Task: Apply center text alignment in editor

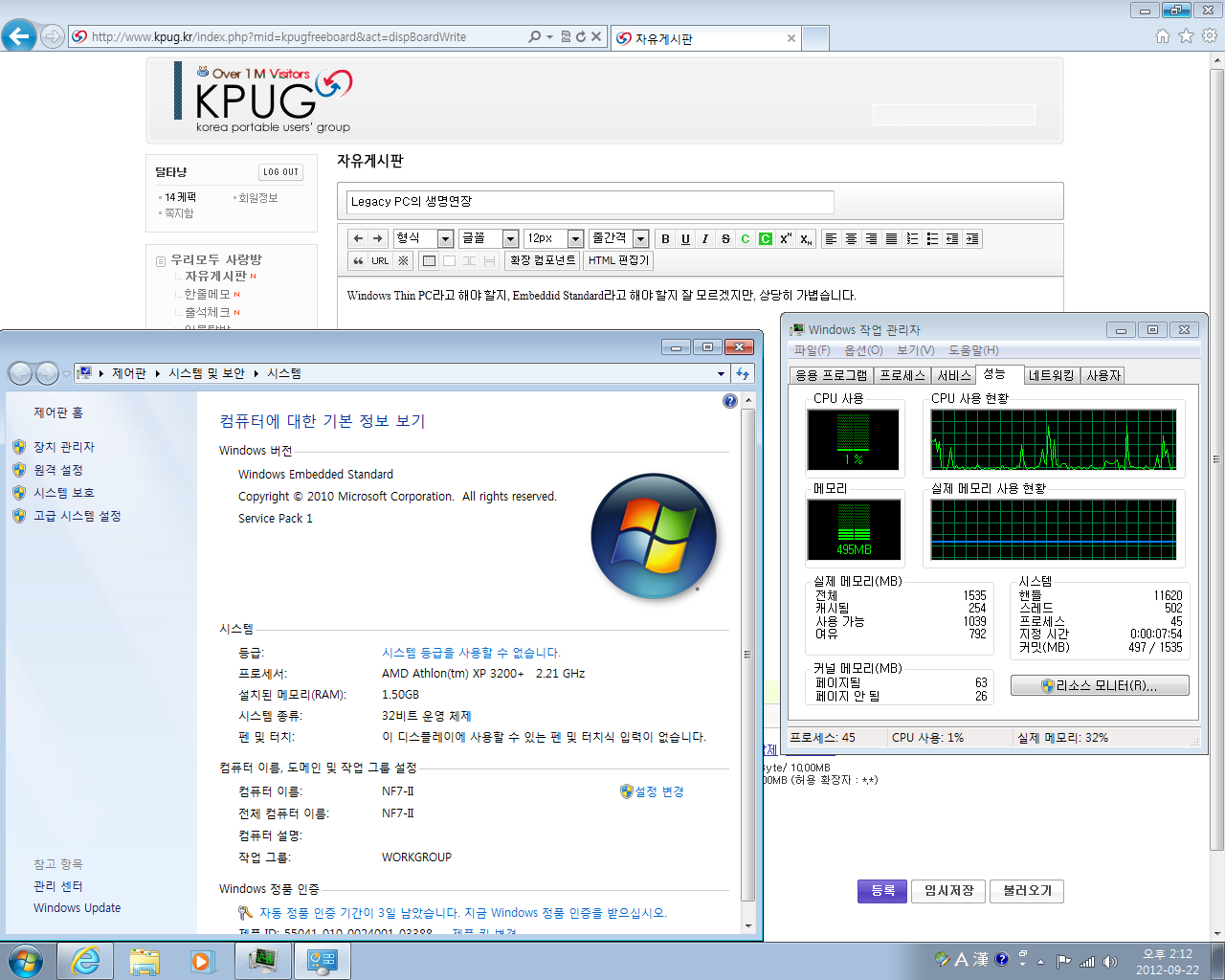Action: (x=851, y=238)
